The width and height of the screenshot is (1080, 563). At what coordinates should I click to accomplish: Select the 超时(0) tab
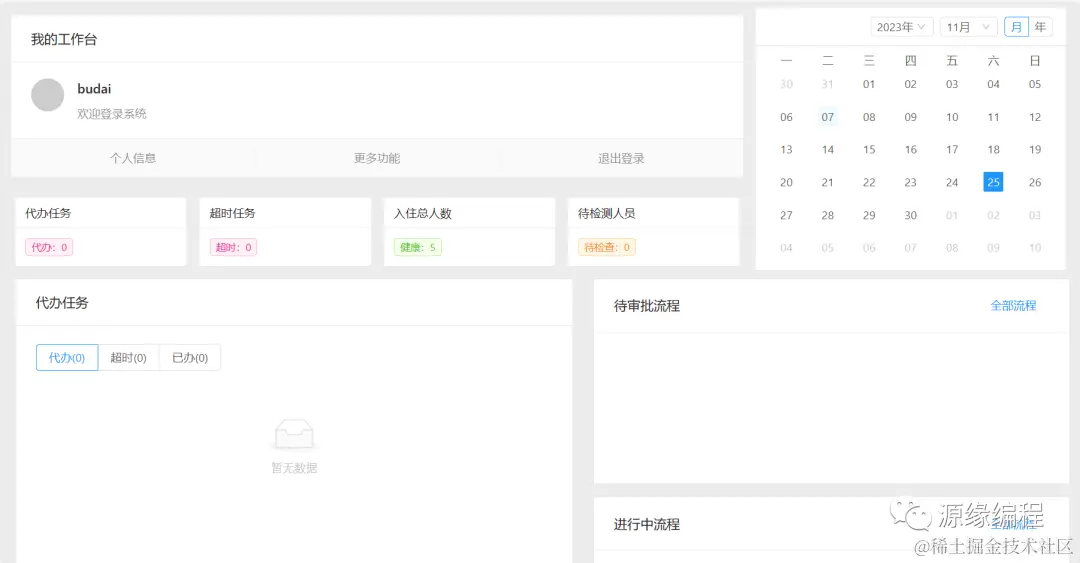click(128, 358)
